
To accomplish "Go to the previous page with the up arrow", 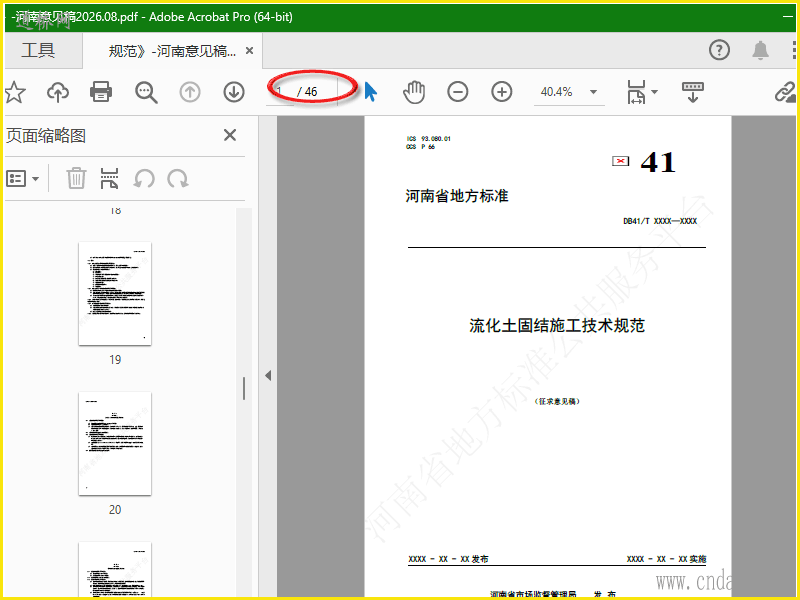I will [190, 92].
